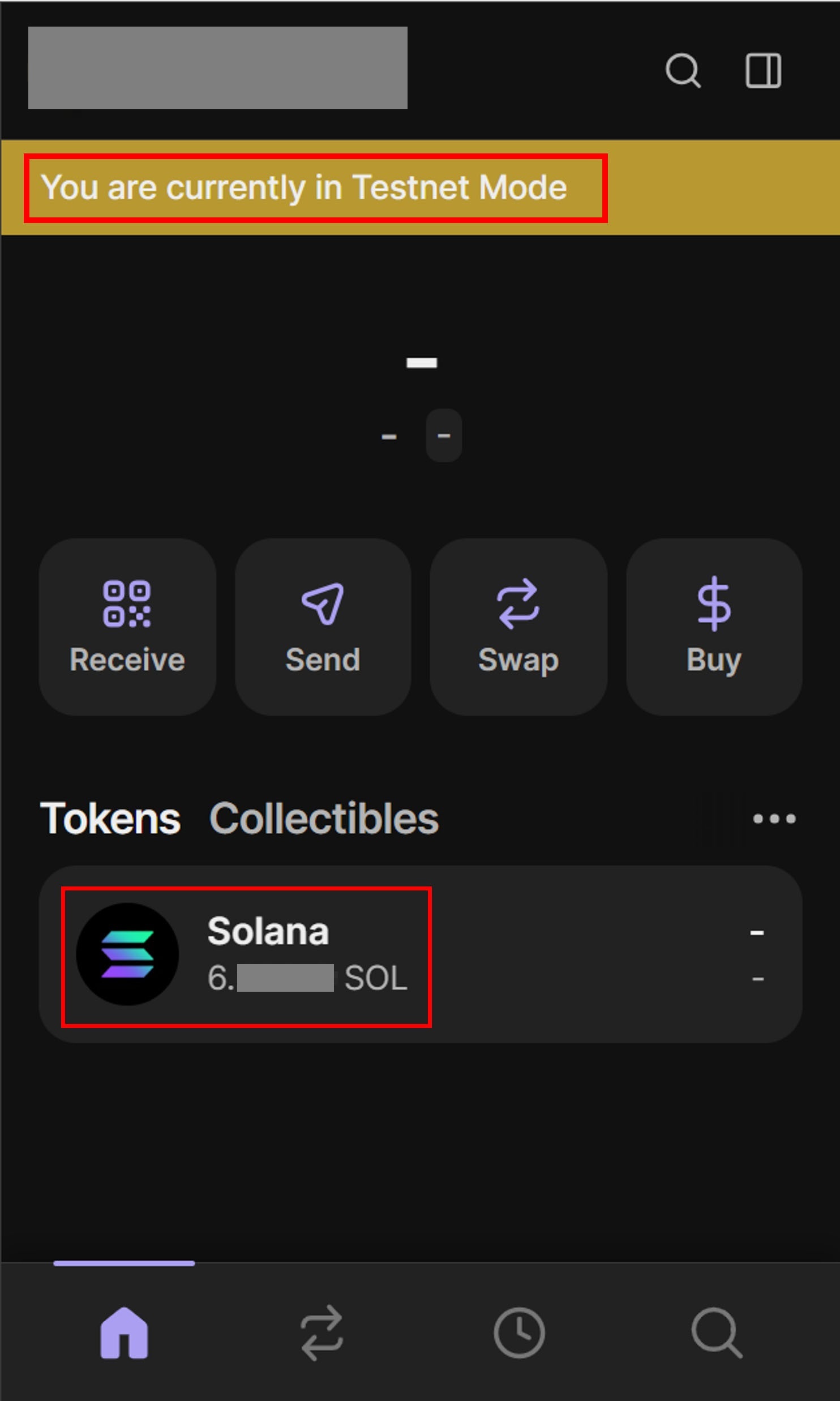Click the Buy dollar sign button
The height and width of the screenshot is (1401, 840).
[714, 626]
